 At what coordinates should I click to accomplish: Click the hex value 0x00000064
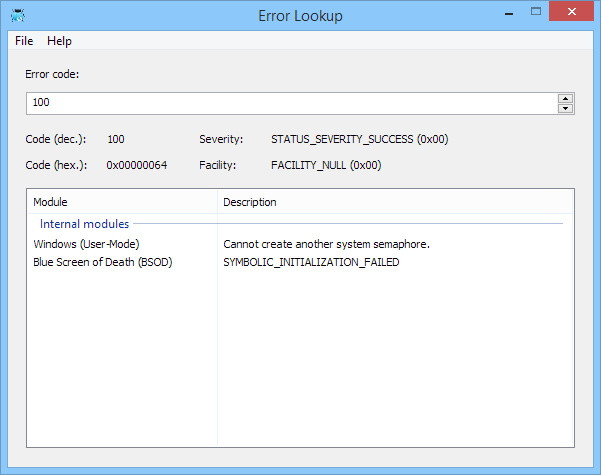point(136,165)
